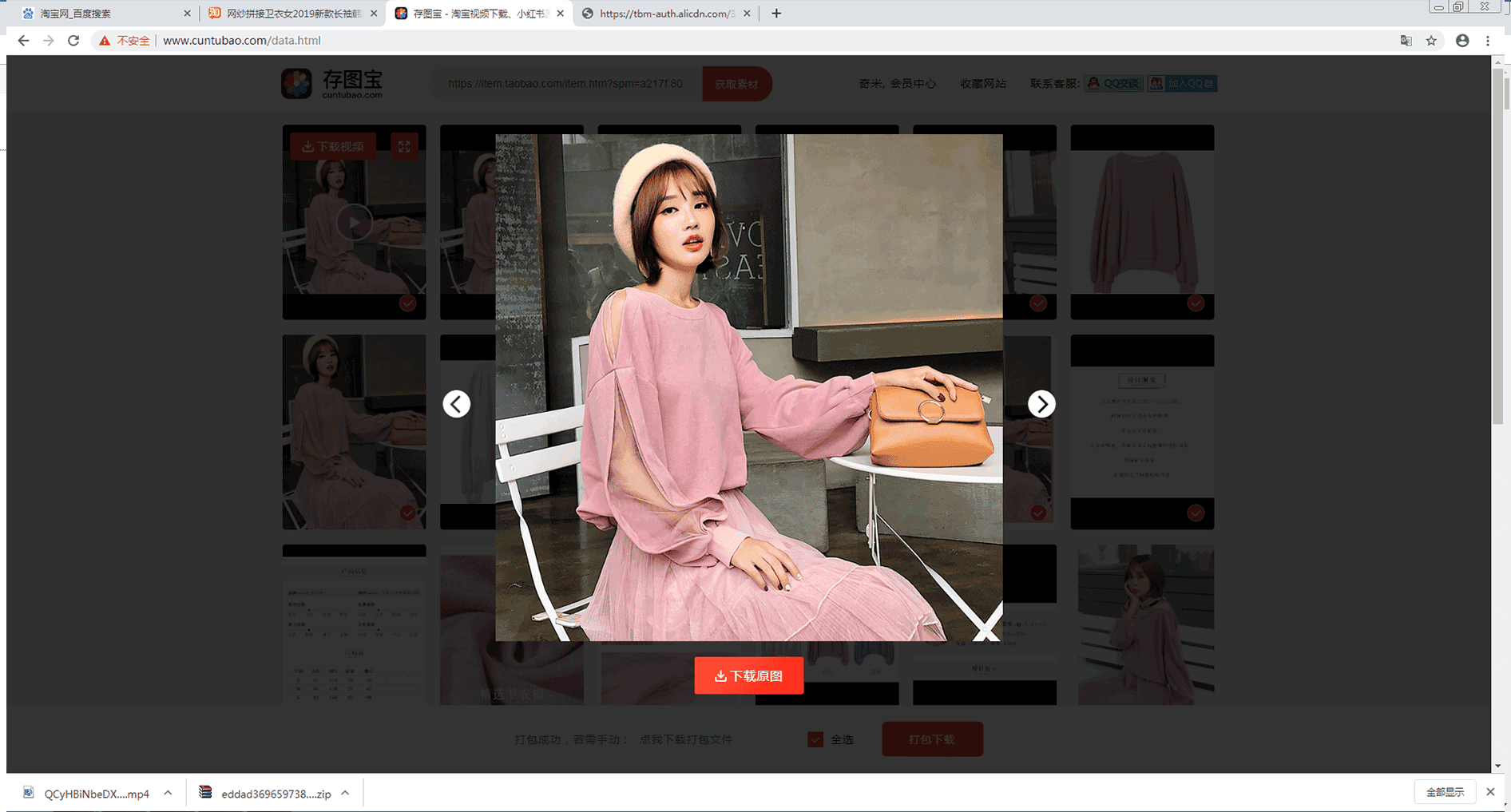Open the translate page icon
The image size is (1511, 812).
pyautogui.click(x=1406, y=41)
